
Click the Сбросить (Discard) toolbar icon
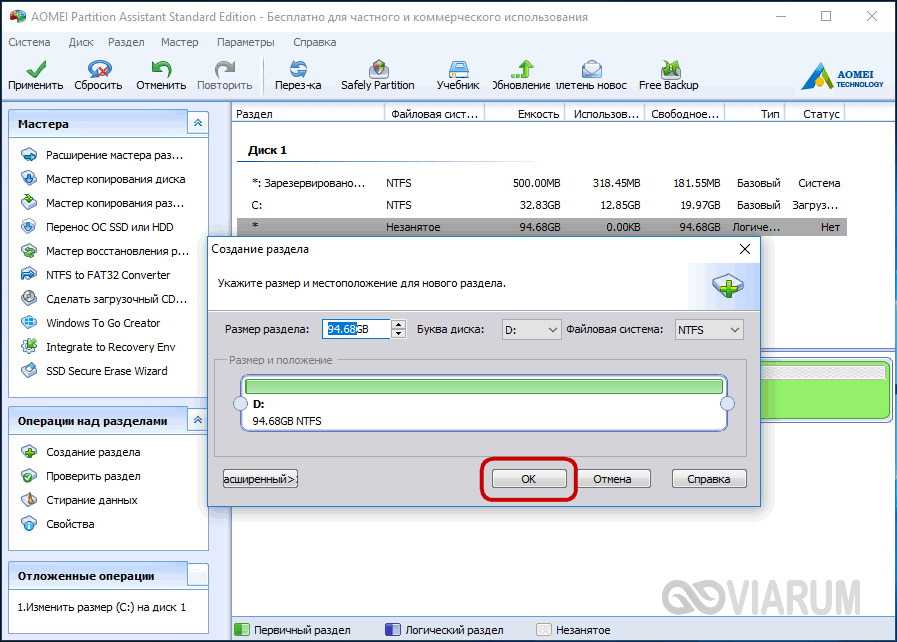coord(98,75)
